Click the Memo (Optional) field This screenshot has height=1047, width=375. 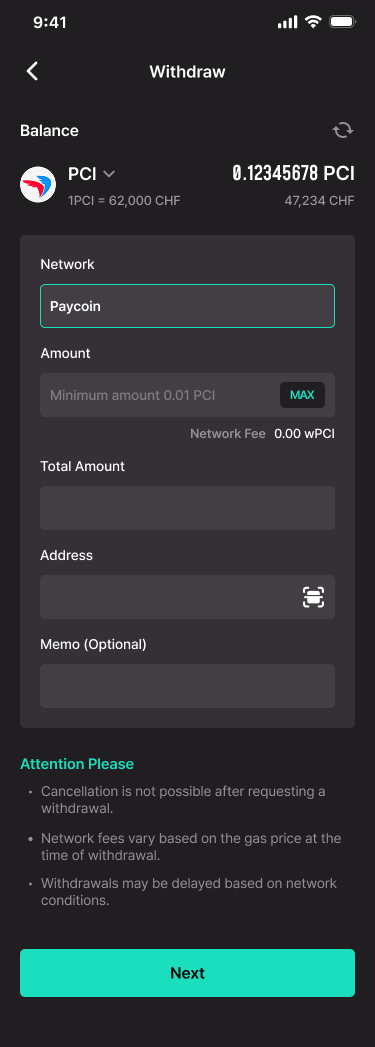point(188,686)
